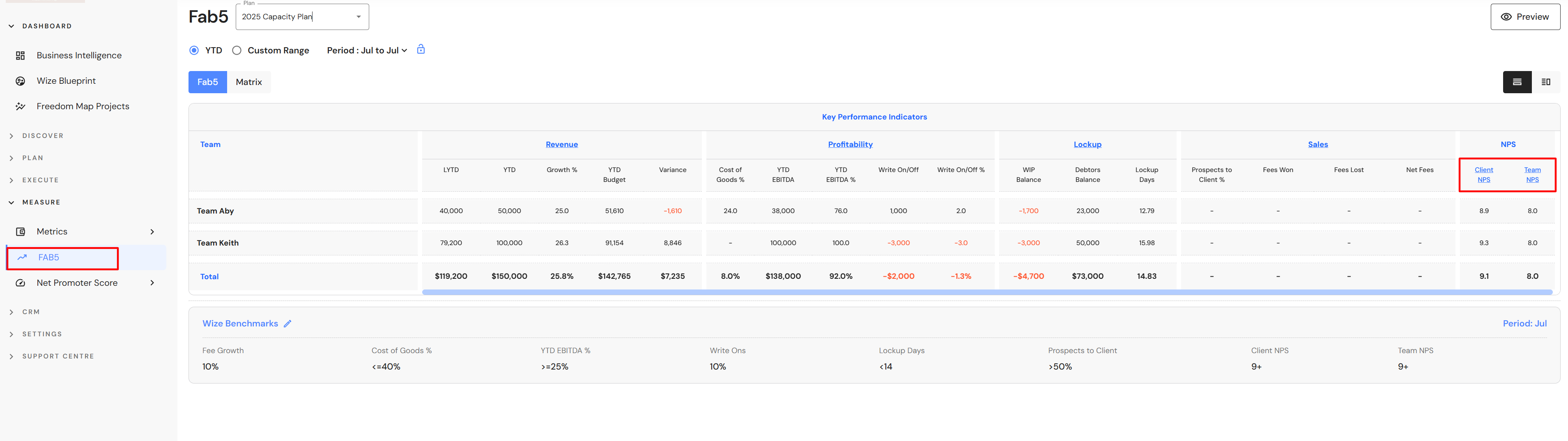This screenshot has height=441, width=1568.
Task: Click the Preview button
Action: (1524, 17)
